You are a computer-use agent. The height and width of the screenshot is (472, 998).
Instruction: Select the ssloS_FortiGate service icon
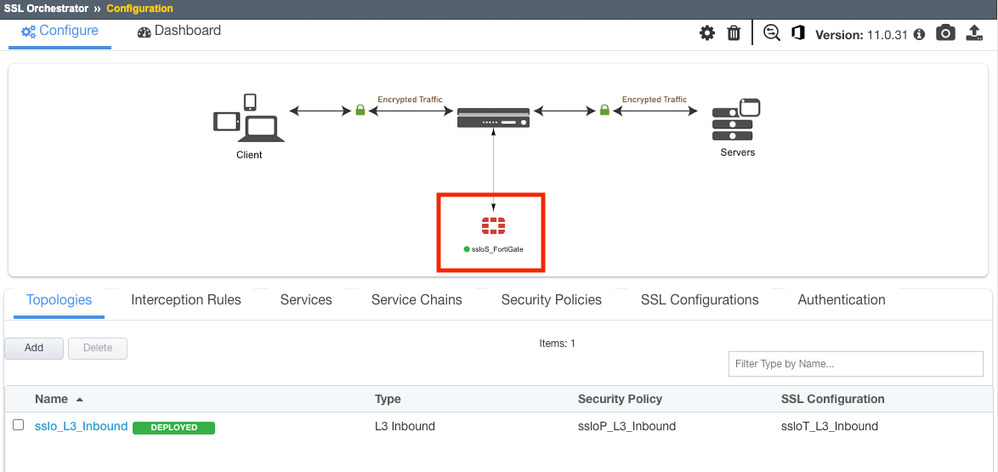[x=493, y=225]
